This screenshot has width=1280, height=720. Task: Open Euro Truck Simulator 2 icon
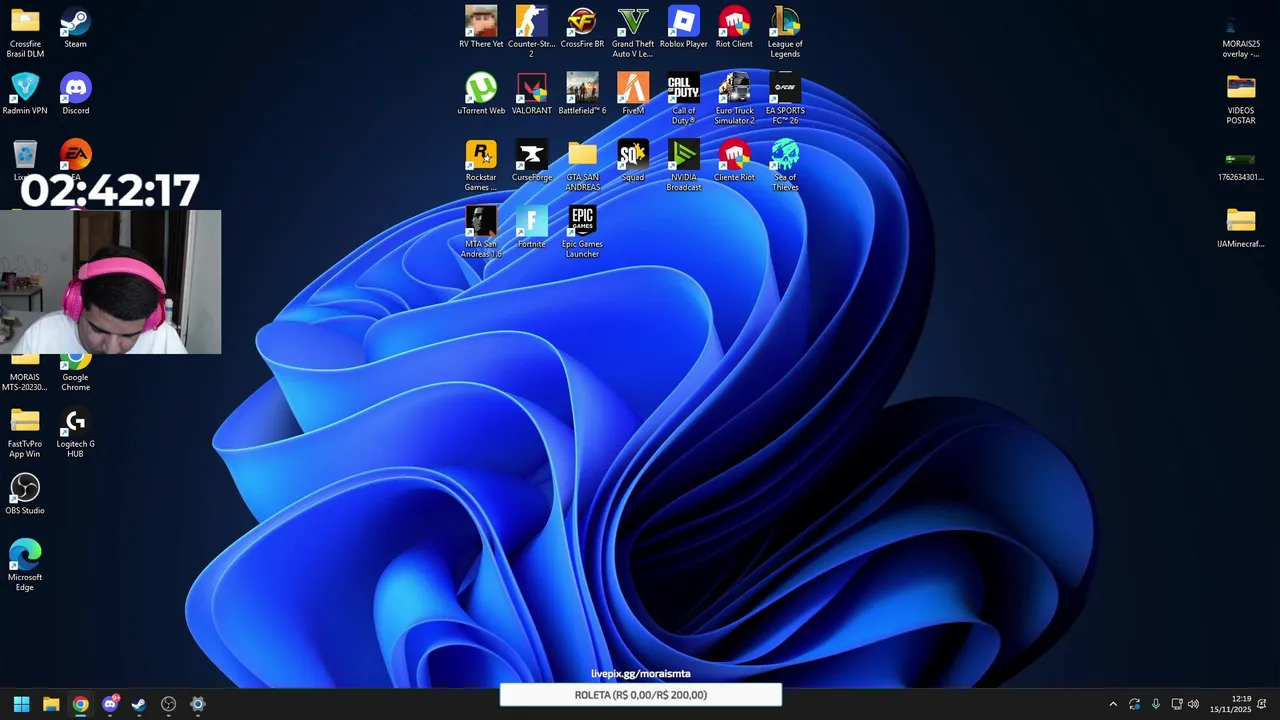tap(734, 99)
